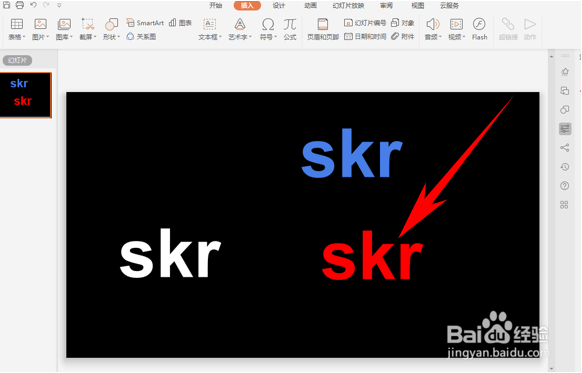
Task: Open the 图库 gallery icon
Action: (64, 24)
